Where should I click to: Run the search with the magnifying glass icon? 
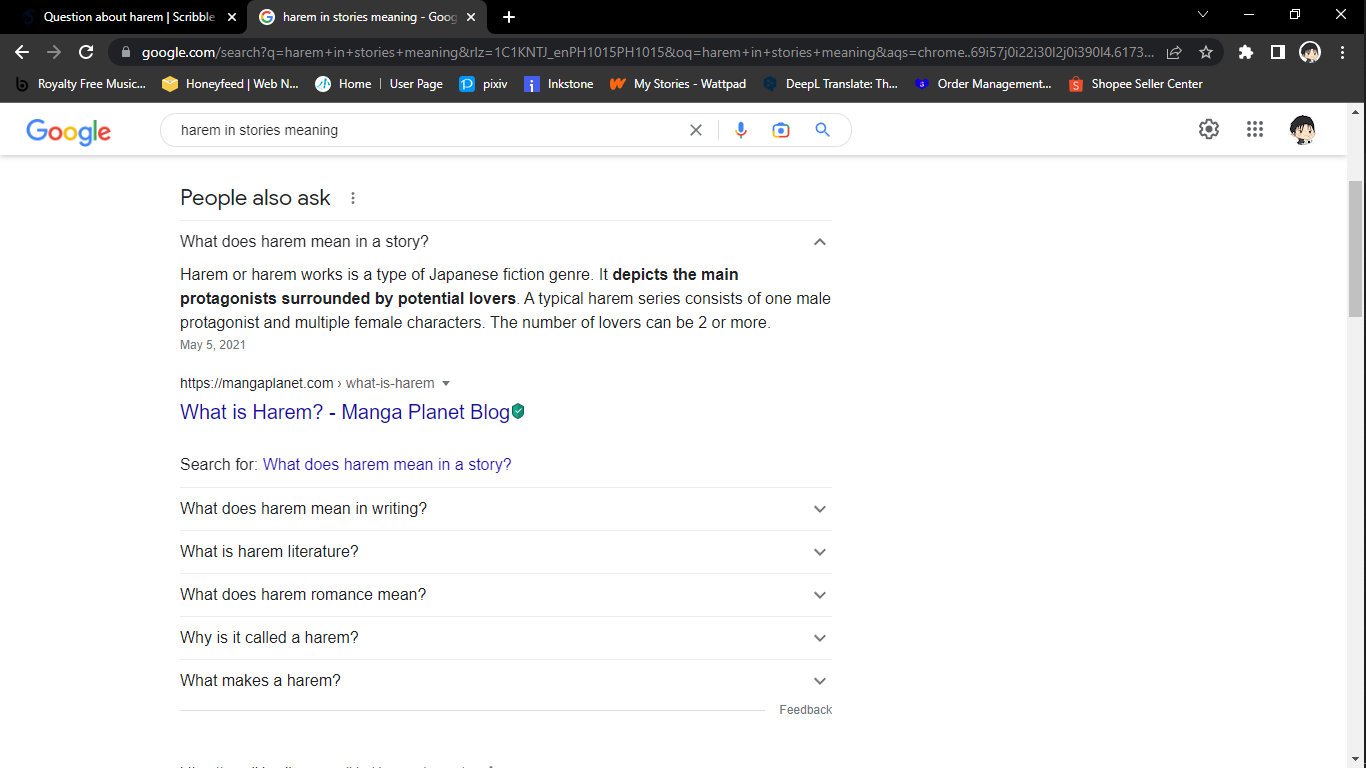[822, 129]
